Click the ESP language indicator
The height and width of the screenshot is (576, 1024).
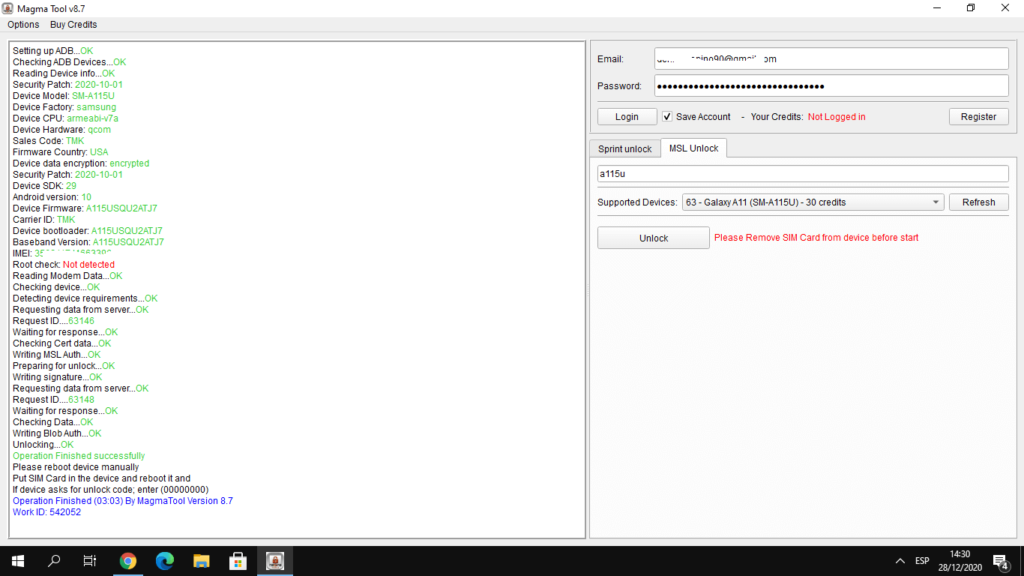[922, 561]
